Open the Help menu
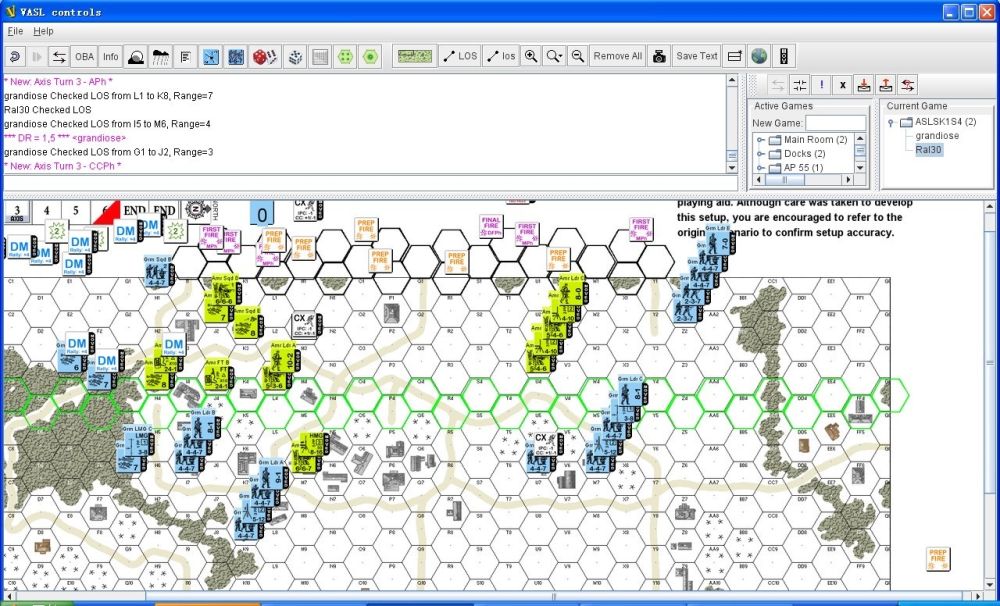 coord(43,31)
